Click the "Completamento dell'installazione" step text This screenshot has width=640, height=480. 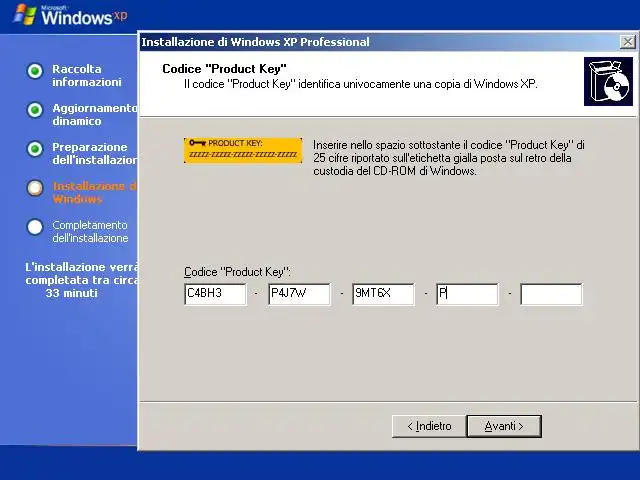[x=90, y=231]
